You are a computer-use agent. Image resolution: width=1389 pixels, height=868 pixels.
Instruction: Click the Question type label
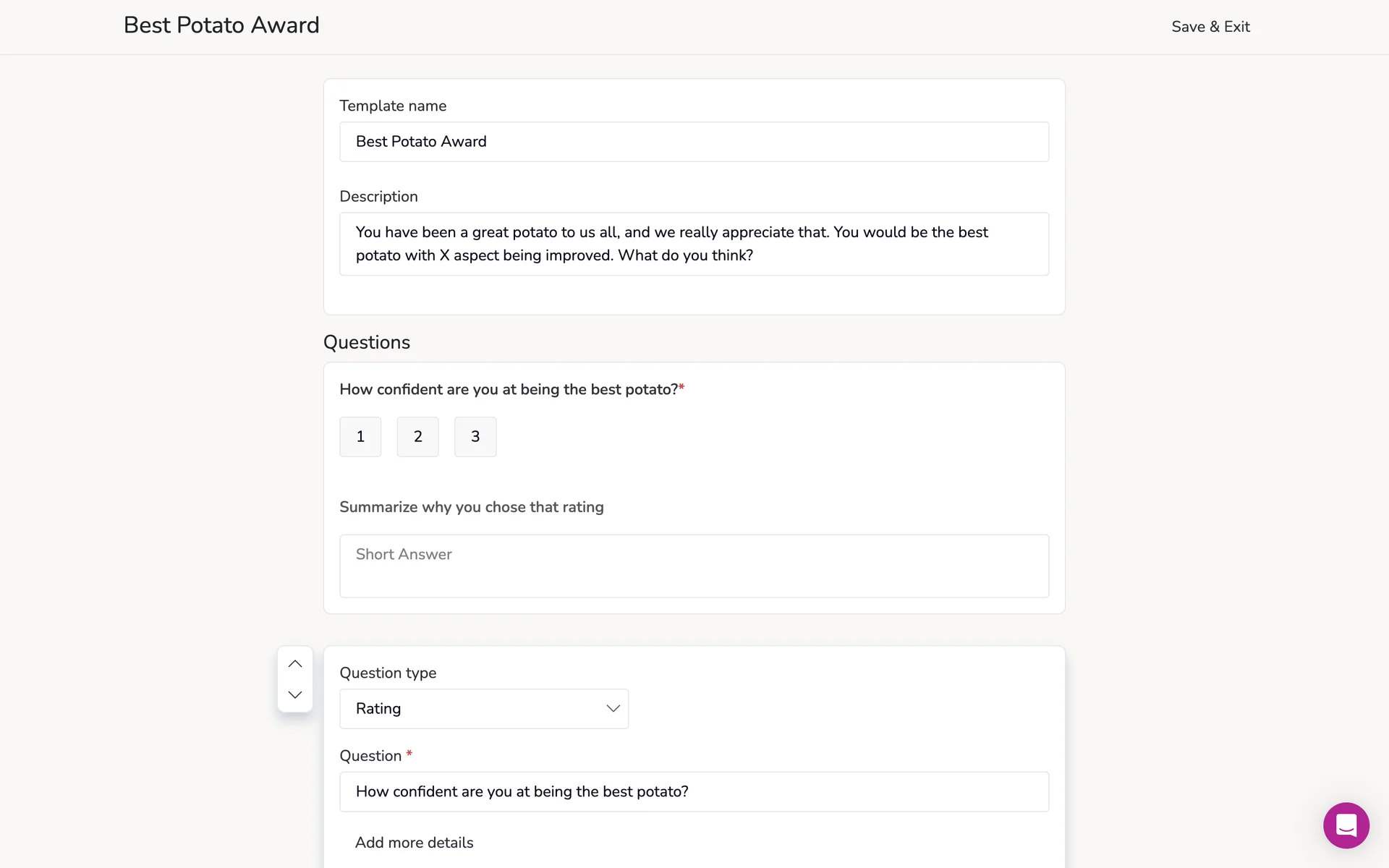(x=388, y=673)
